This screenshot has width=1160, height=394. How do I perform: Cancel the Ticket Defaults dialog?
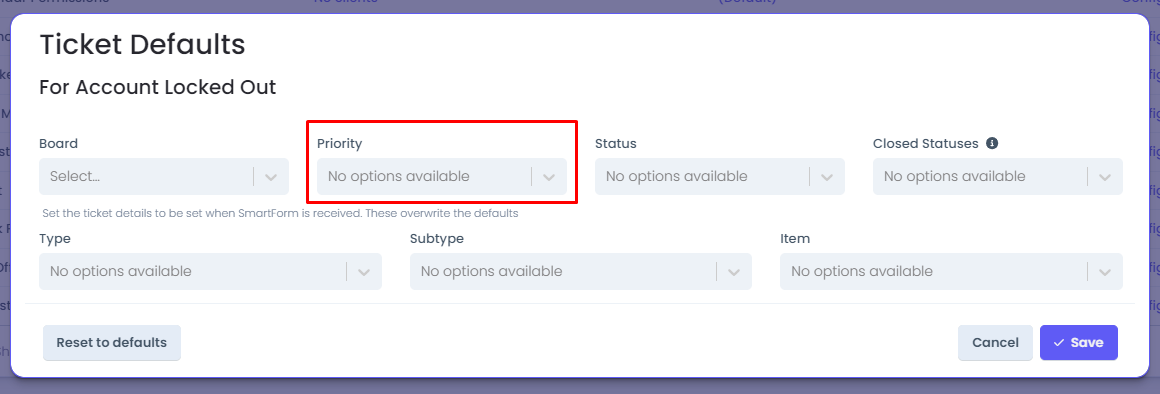point(995,342)
